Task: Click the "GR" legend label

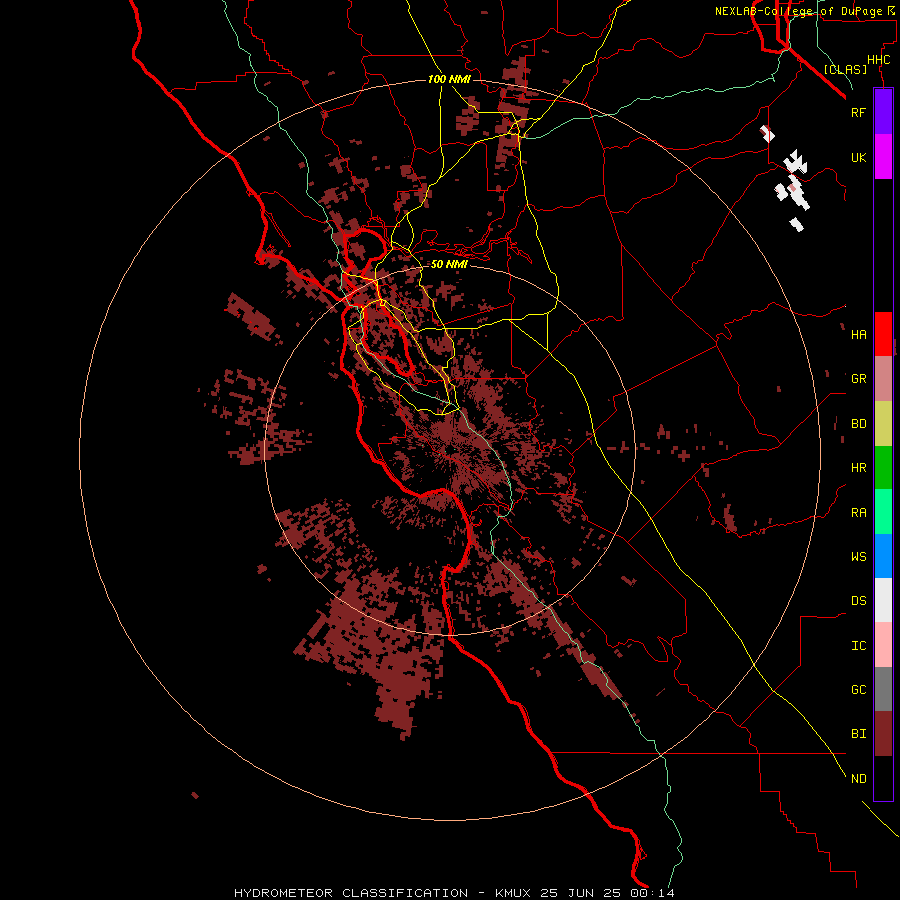Action: 858,379
